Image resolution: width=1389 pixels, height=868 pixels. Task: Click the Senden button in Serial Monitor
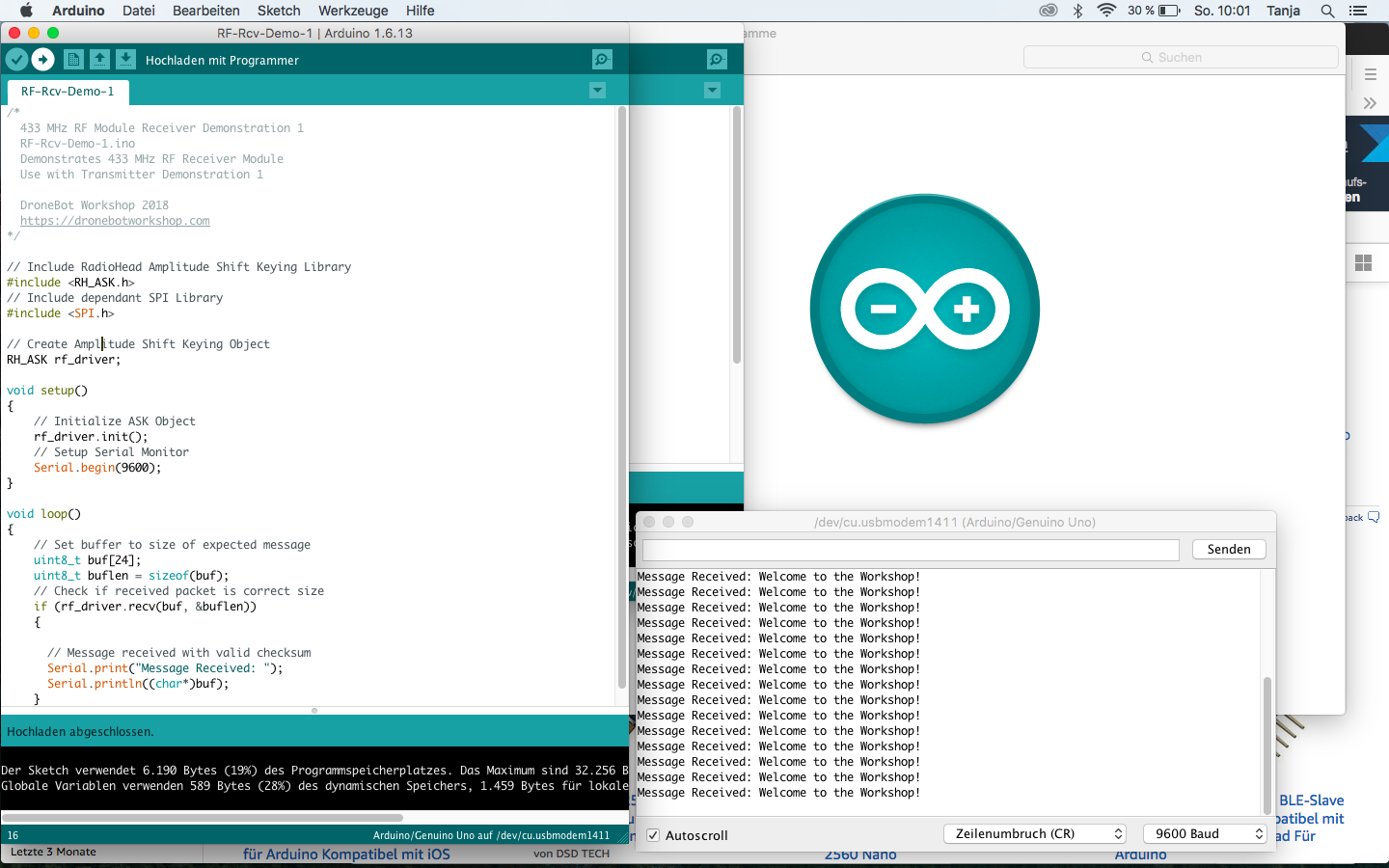[1229, 549]
